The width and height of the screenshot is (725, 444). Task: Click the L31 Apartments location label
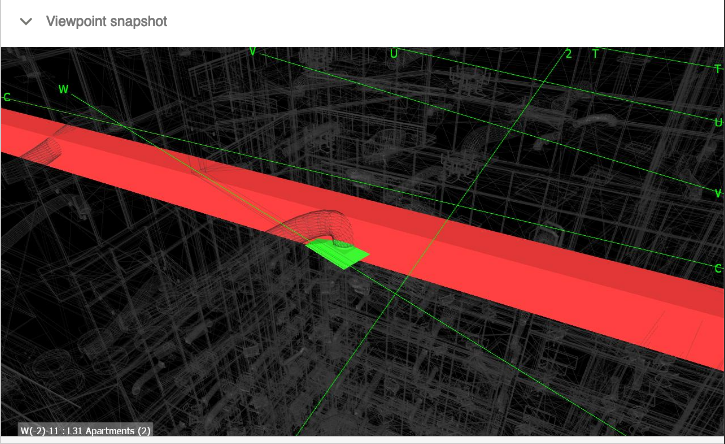point(85,431)
